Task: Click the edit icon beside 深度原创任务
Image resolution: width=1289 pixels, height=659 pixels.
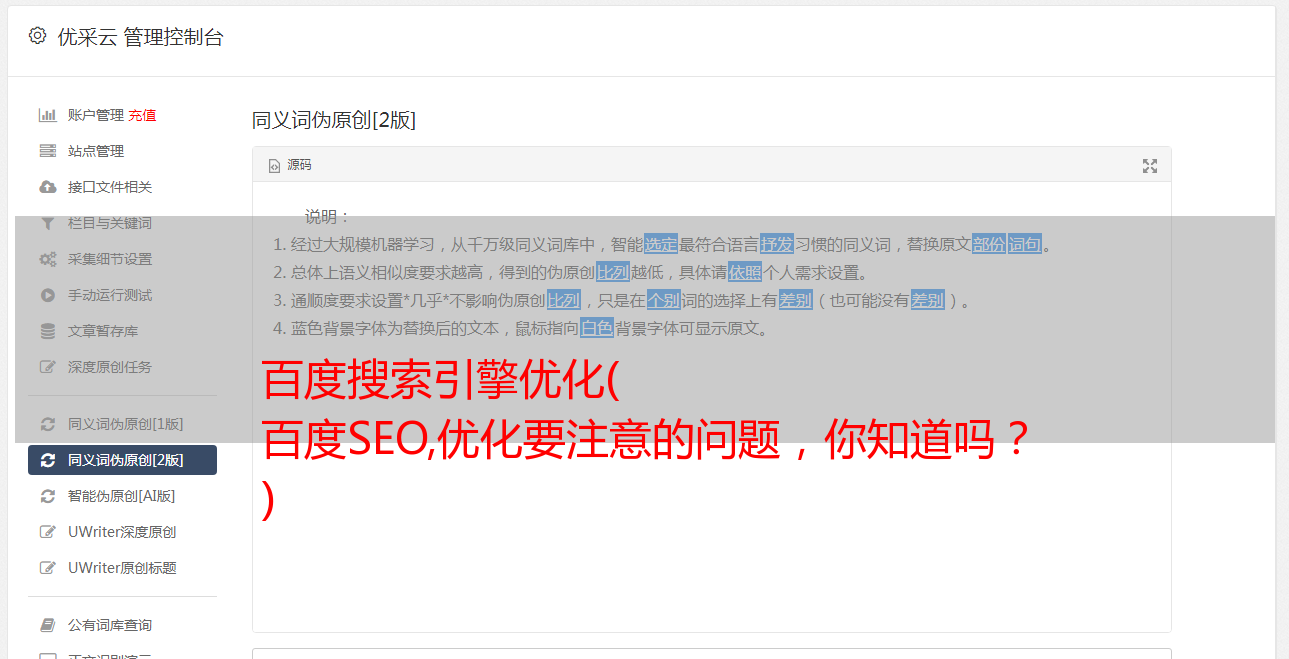Action: pyautogui.click(x=47, y=367)
